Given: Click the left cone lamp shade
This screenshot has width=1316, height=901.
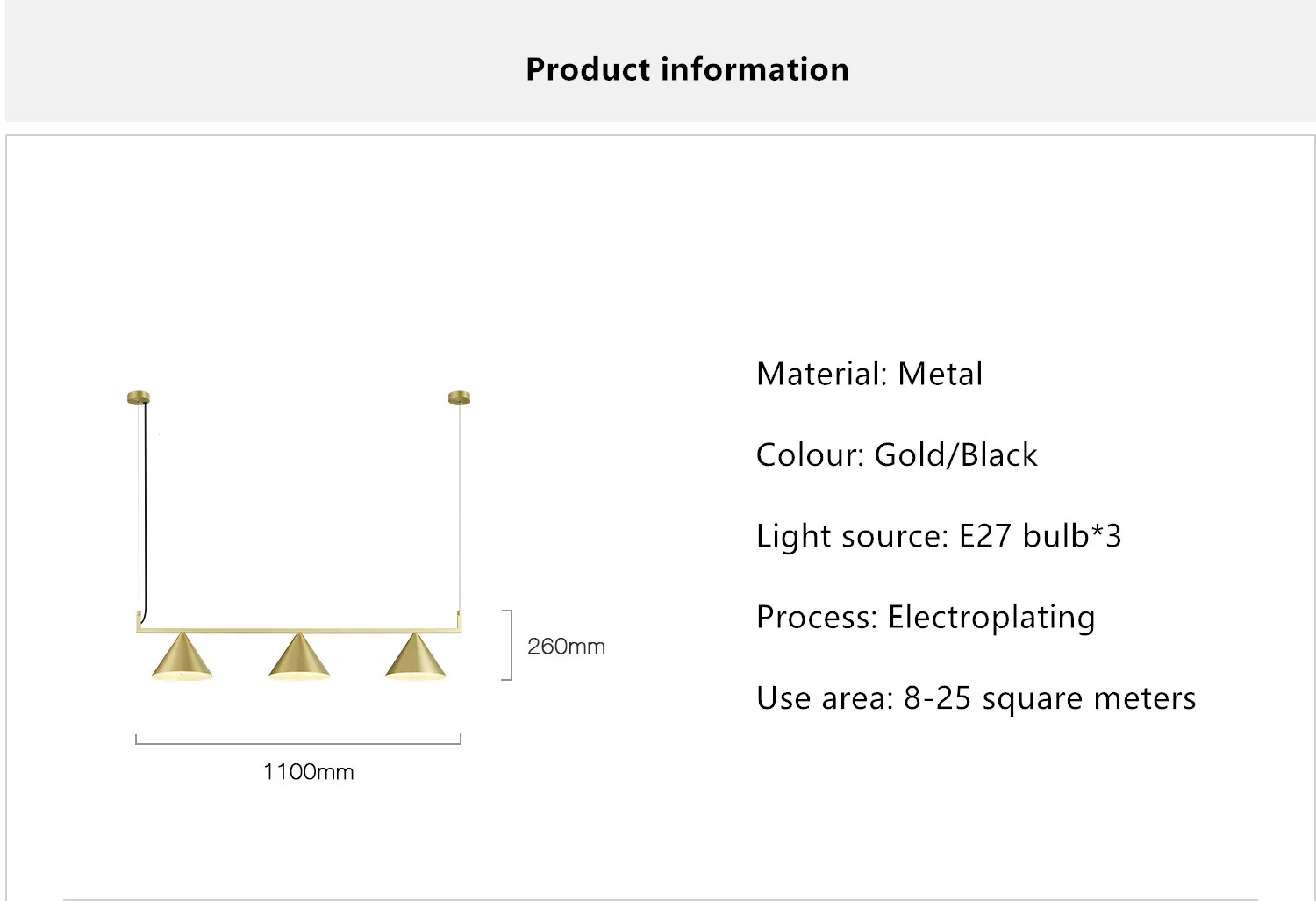Looking at the screenshot, I should (182, 656).
